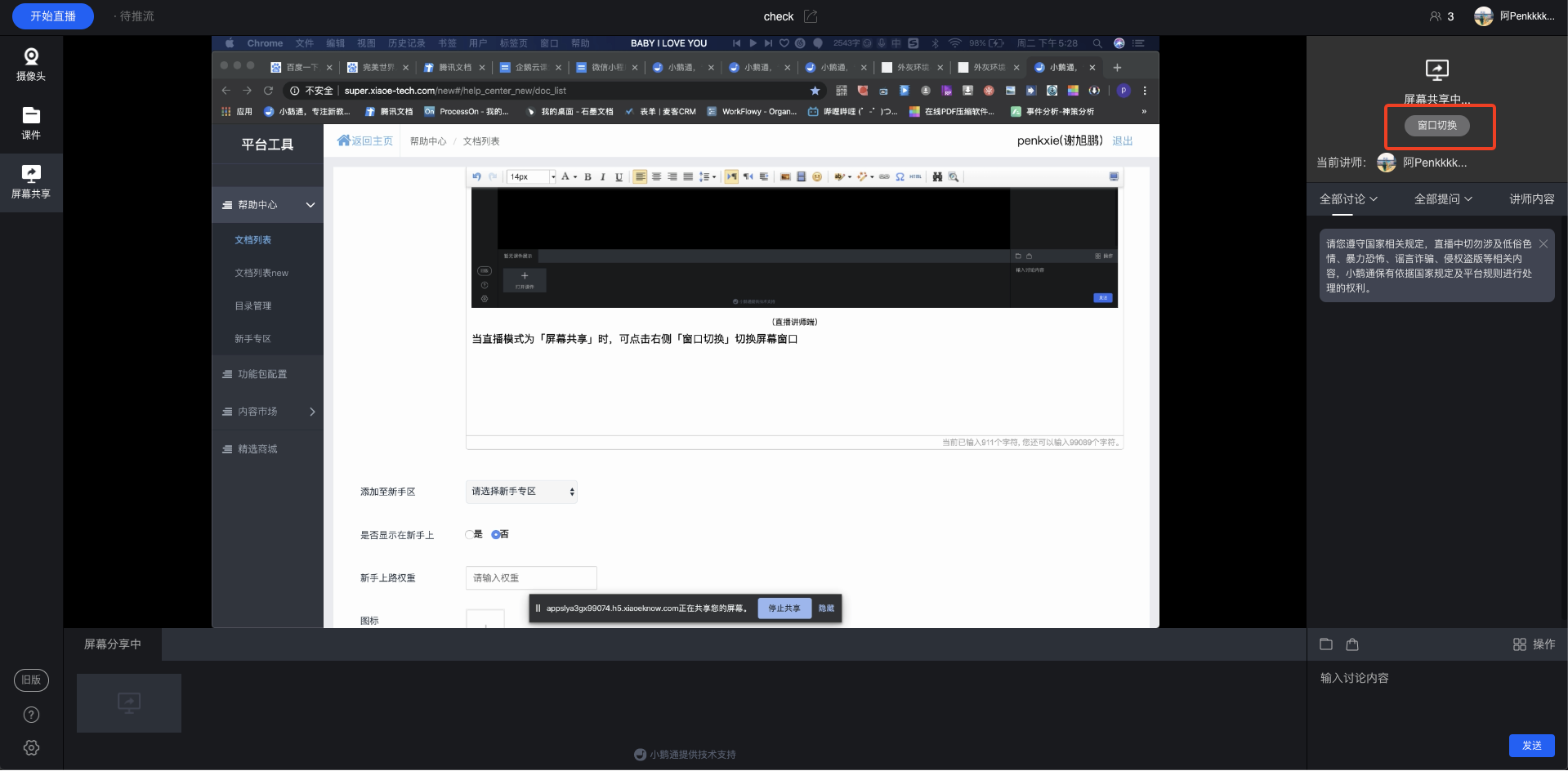This screenshot has width=1568, height=771.
Task: Select the 屏幕分享中 tab at bottom
Action: coord(113,644)
